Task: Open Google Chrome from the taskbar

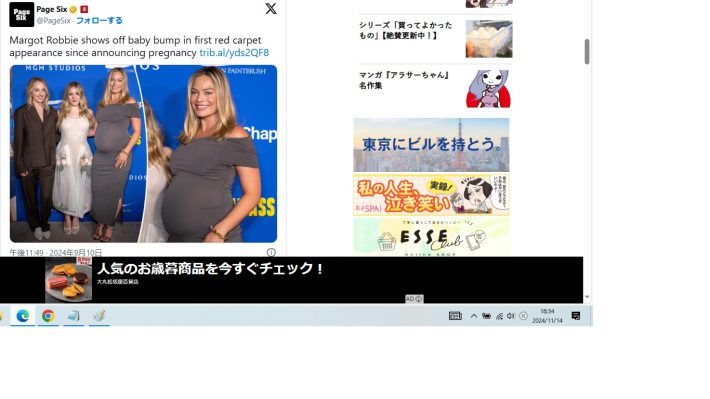Action: point(48,316)
